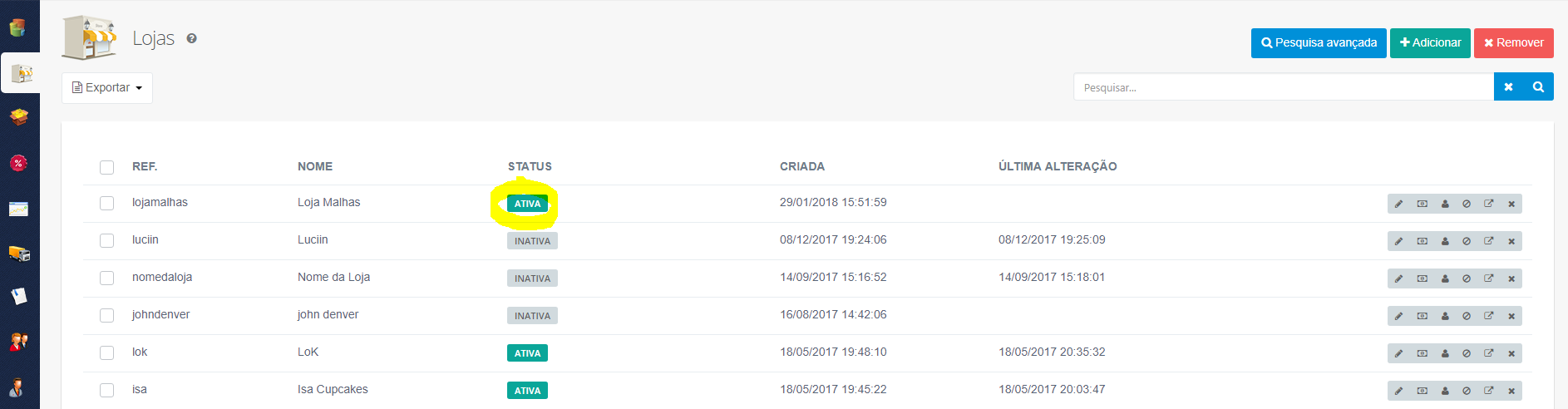This screenshot has width=1568, height=409.
Task: Open discounts percent icon in sidebar
Action: coord(18,163)
